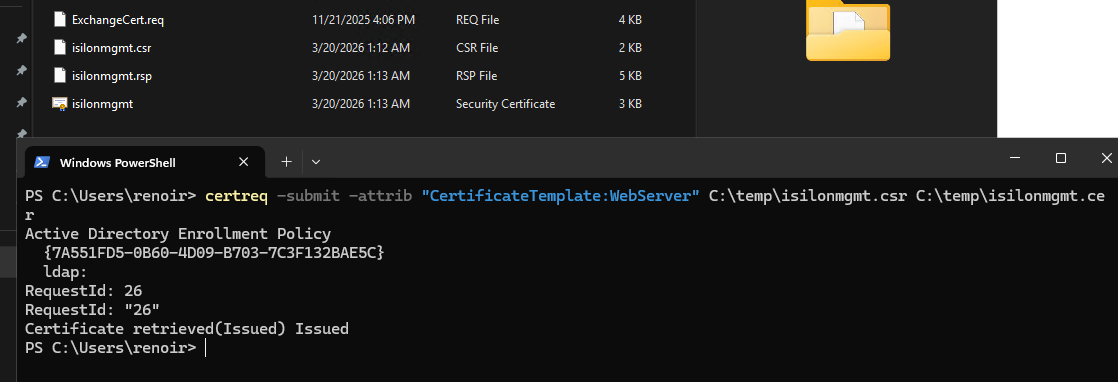Select the isilonmgmt.rsp file icon
The width and height of the screenshot is (1118, 382).
[59, 76]
